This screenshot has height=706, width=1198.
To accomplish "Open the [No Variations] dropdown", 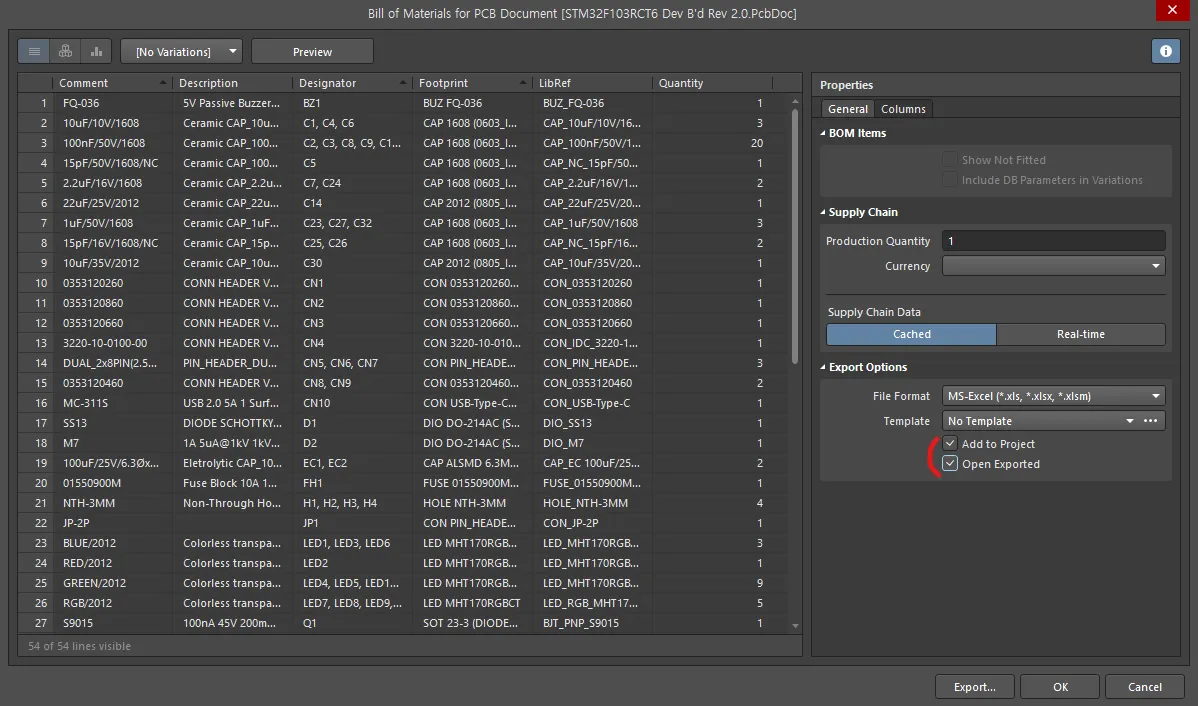I will [231, 50].
